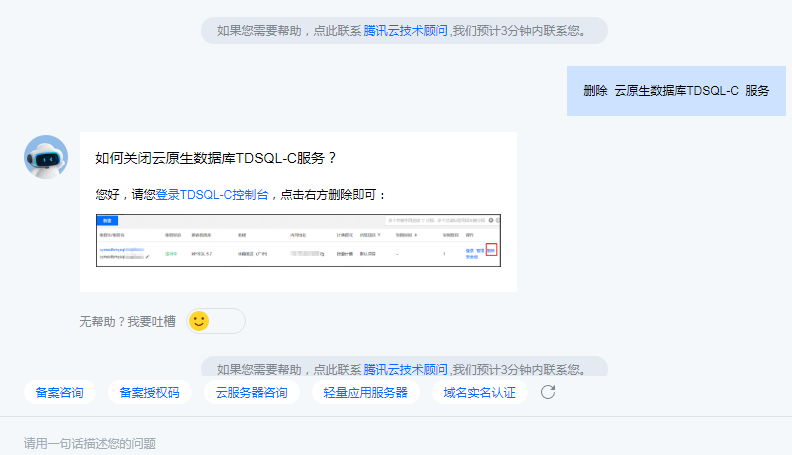The width and height of the screenshot is (792, 455).
Task: Click the heading 如何关闭云原生数据库TDSQL-C服务？
Action: [x=216, y=159]
